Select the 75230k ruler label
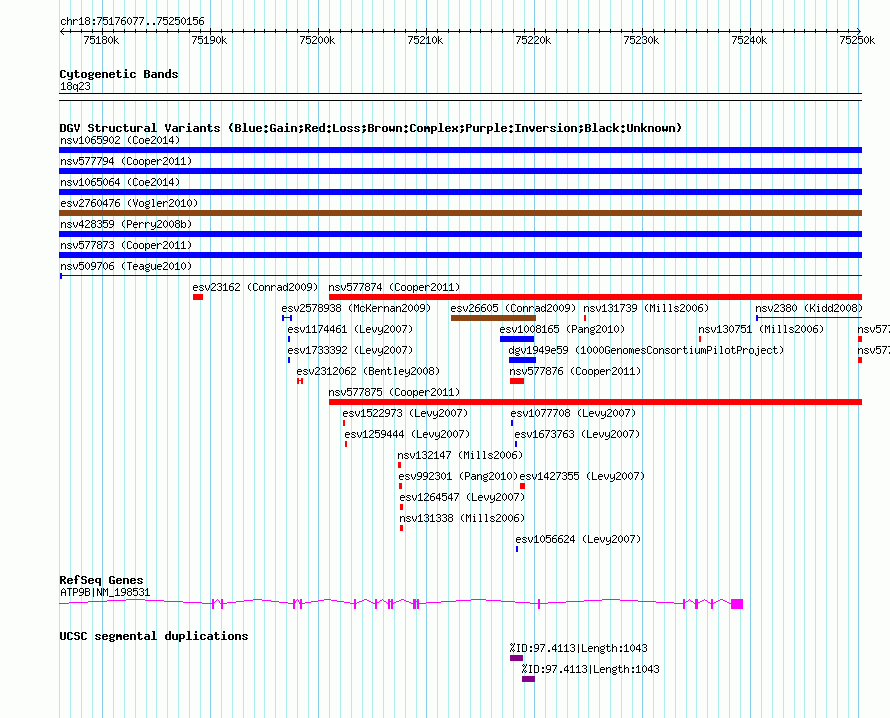Image resolution: width=890 pixels, height=718 pixels. 641,40
